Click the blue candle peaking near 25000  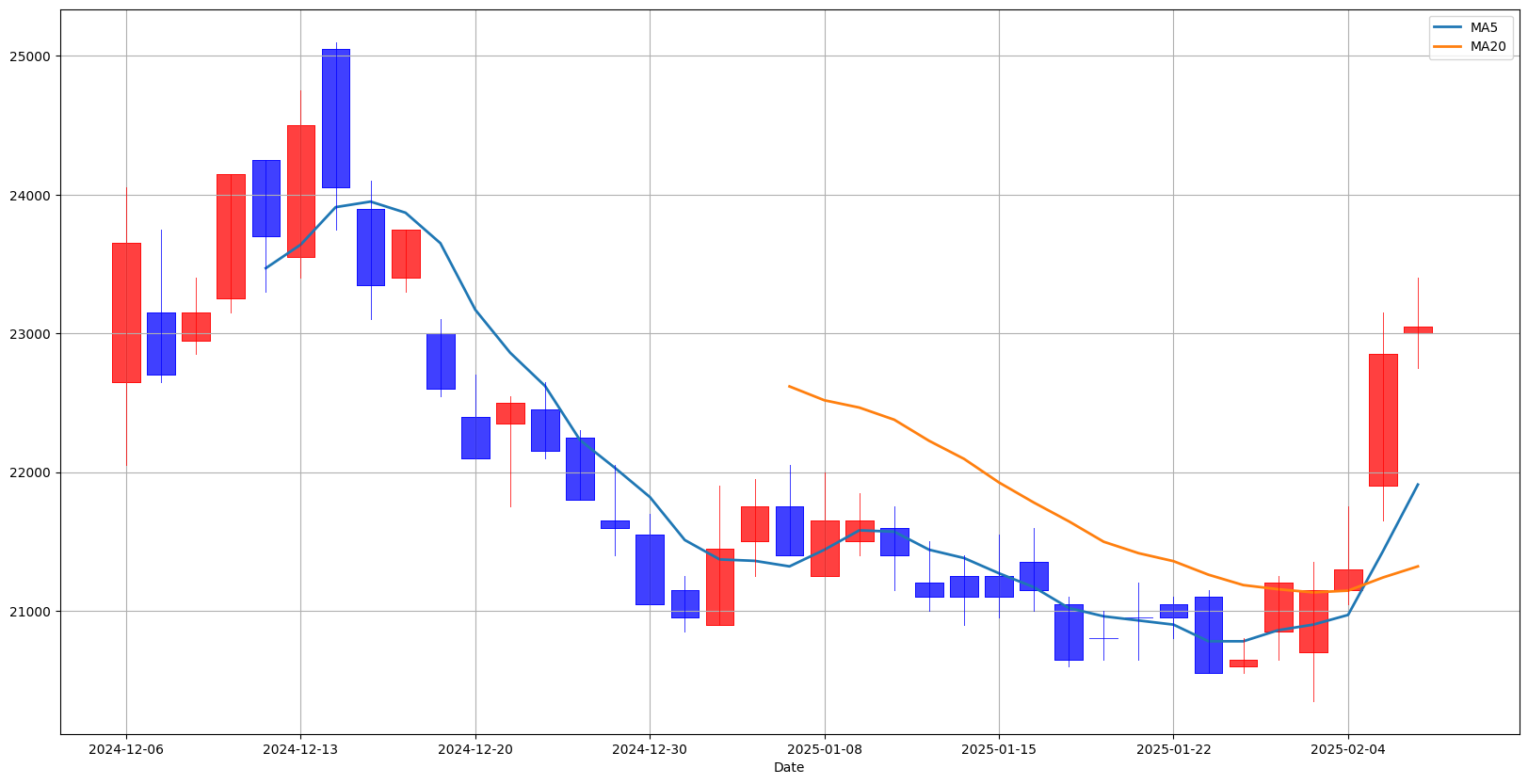pos(336,118)
